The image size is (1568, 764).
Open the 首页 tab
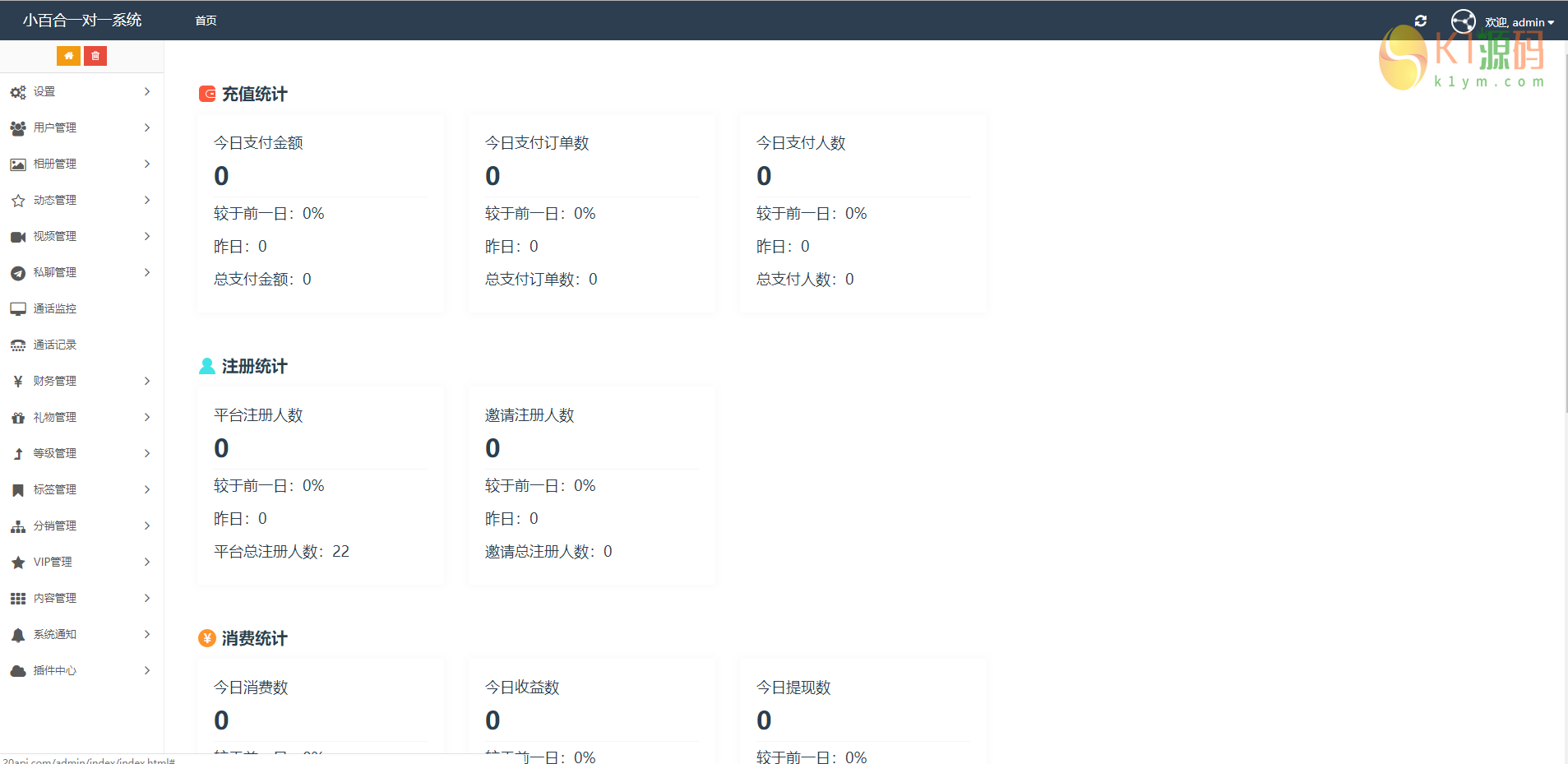click(206, 21)
